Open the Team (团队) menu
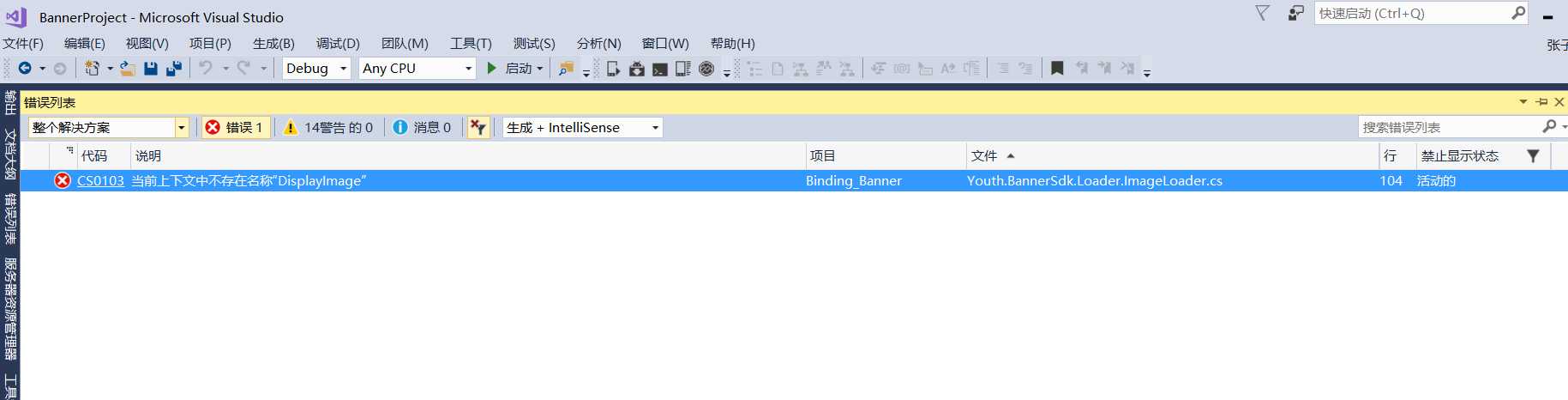 pyautogui.click(x=405, y=43)
